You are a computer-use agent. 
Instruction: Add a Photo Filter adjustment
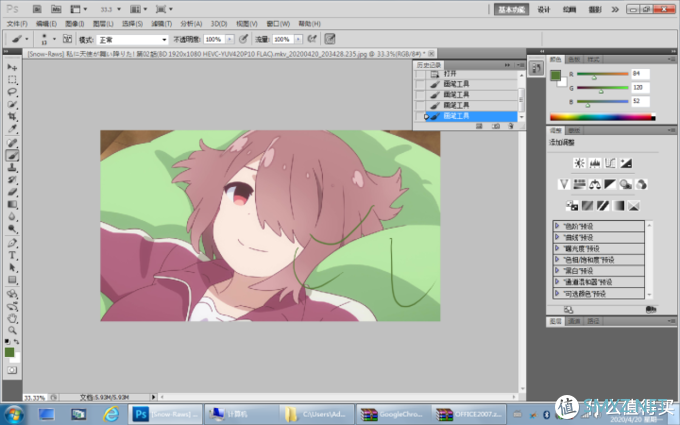pyautogui.click(x=625, y=184)
